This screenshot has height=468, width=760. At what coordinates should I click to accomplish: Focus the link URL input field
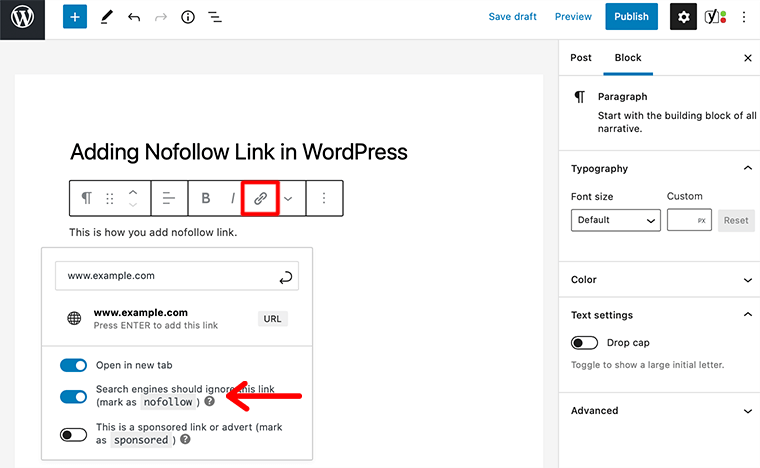tap(177, 276)
